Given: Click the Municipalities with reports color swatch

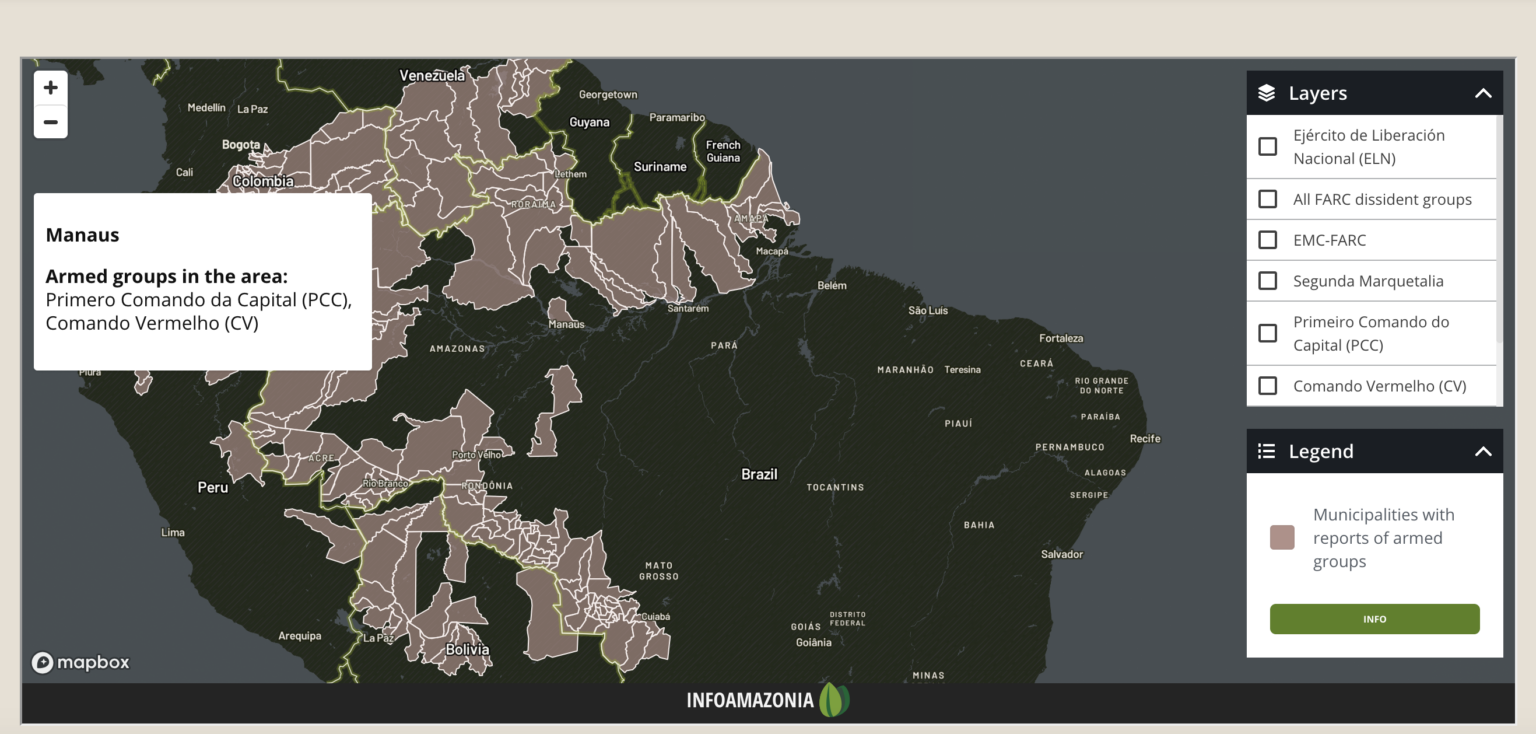Looking at the screenshot, I should click(x=1282, y=537).
